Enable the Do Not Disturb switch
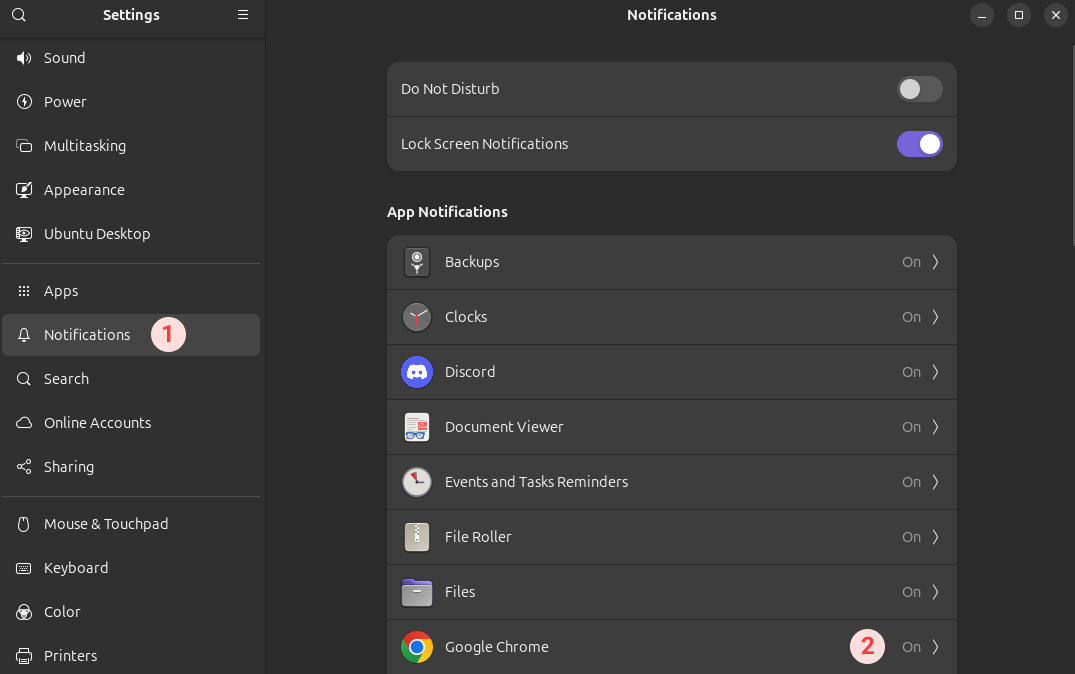The height and width of the screenshot is (674, 1075). pos(919,89)
